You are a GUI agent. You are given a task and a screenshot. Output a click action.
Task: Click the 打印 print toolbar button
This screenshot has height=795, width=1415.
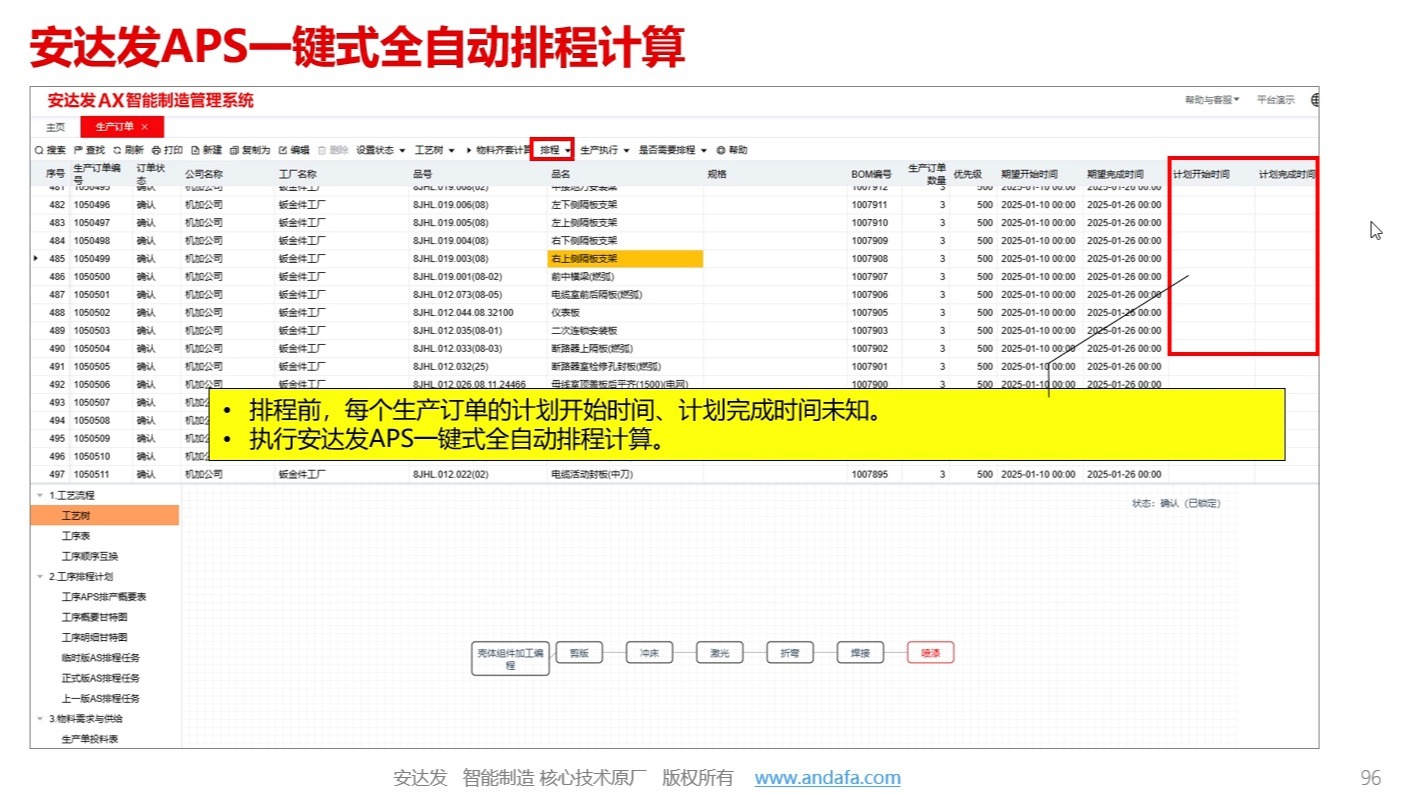167,150
